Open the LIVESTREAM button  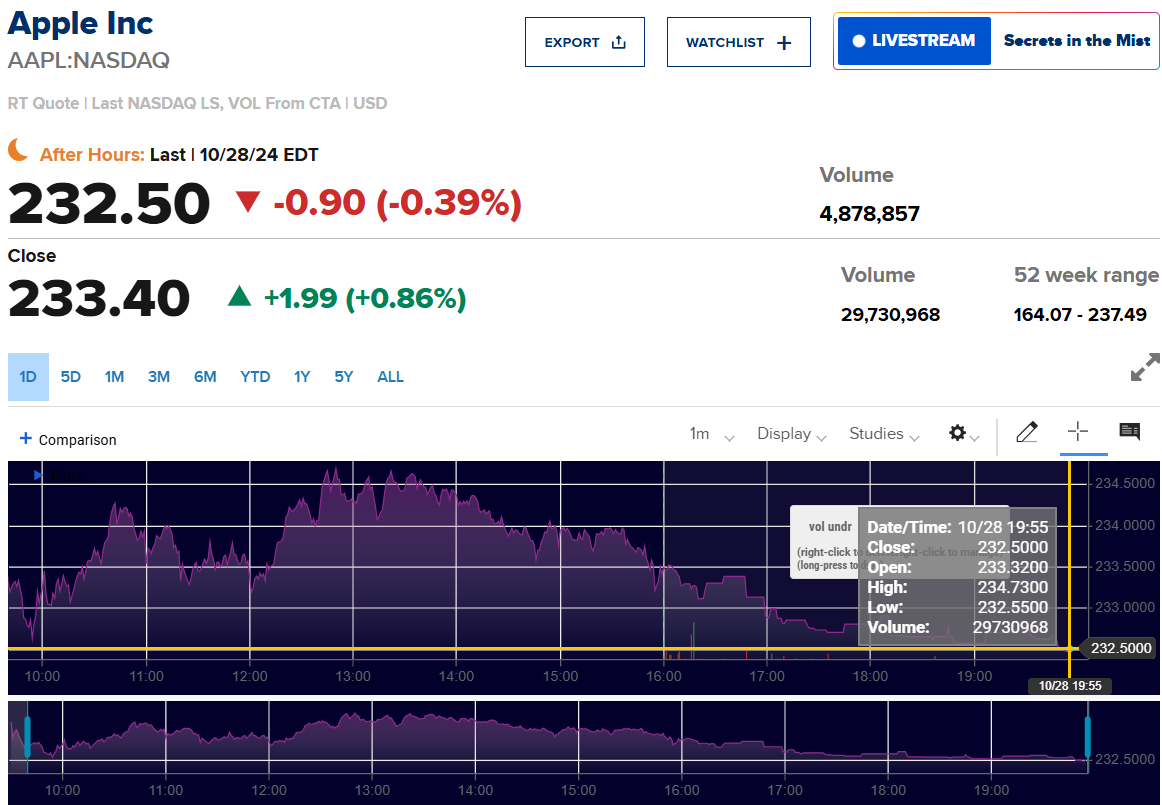point(914,41)
